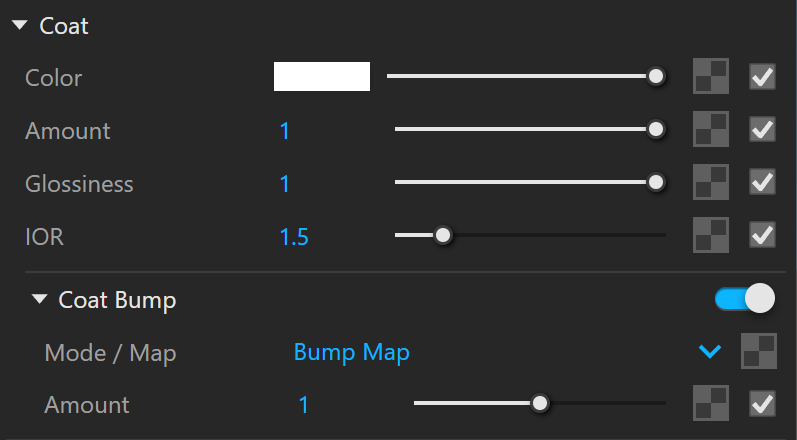Open the Glossiness texture map slot
Screen dimensions: 797x440
coord(711,182)
